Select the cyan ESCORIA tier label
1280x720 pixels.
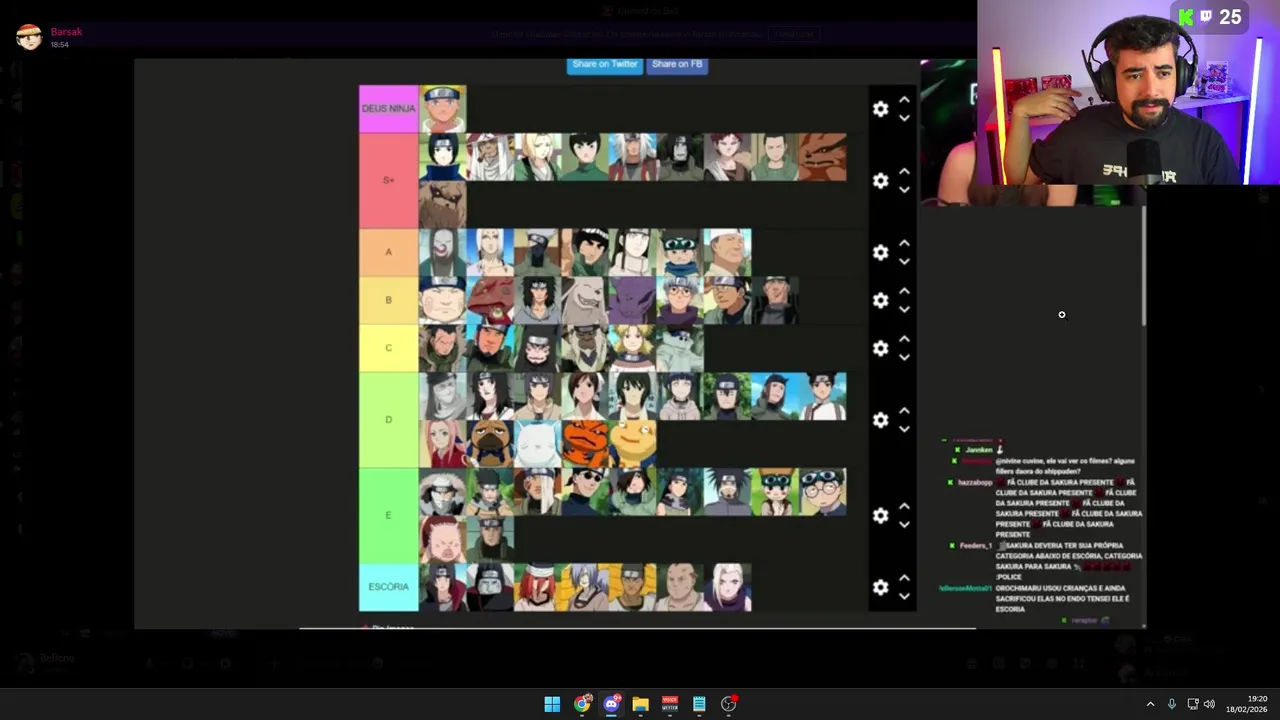[x=389, y=587]
